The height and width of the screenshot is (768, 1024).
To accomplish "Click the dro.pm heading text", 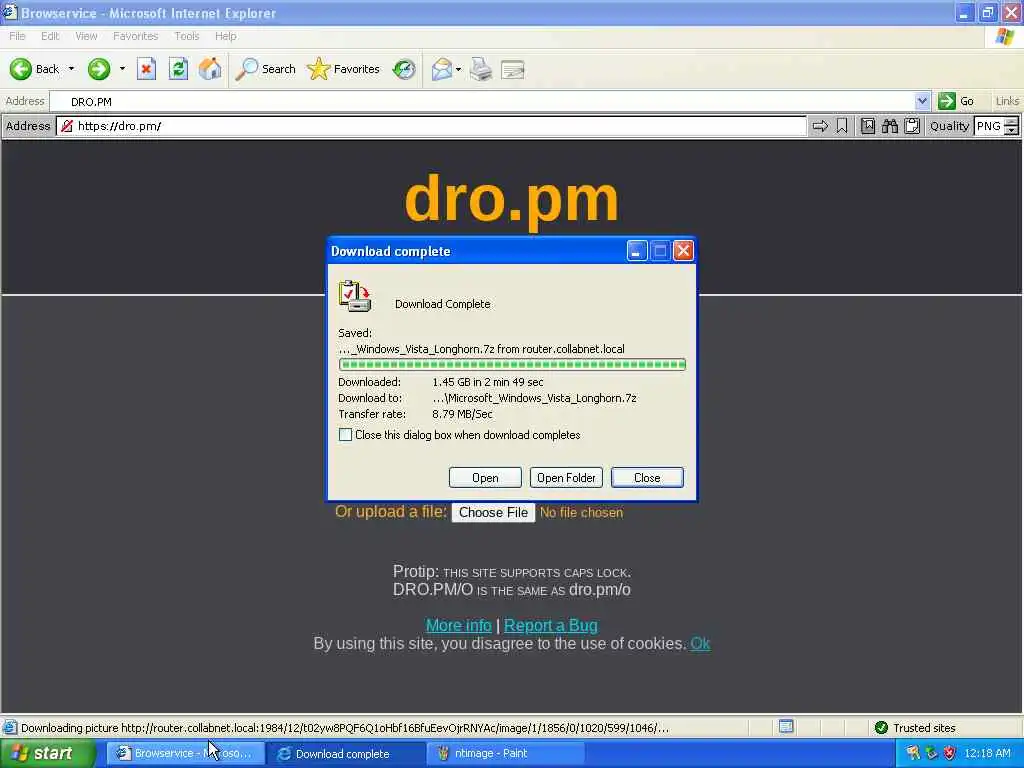I will coord(511,200).
